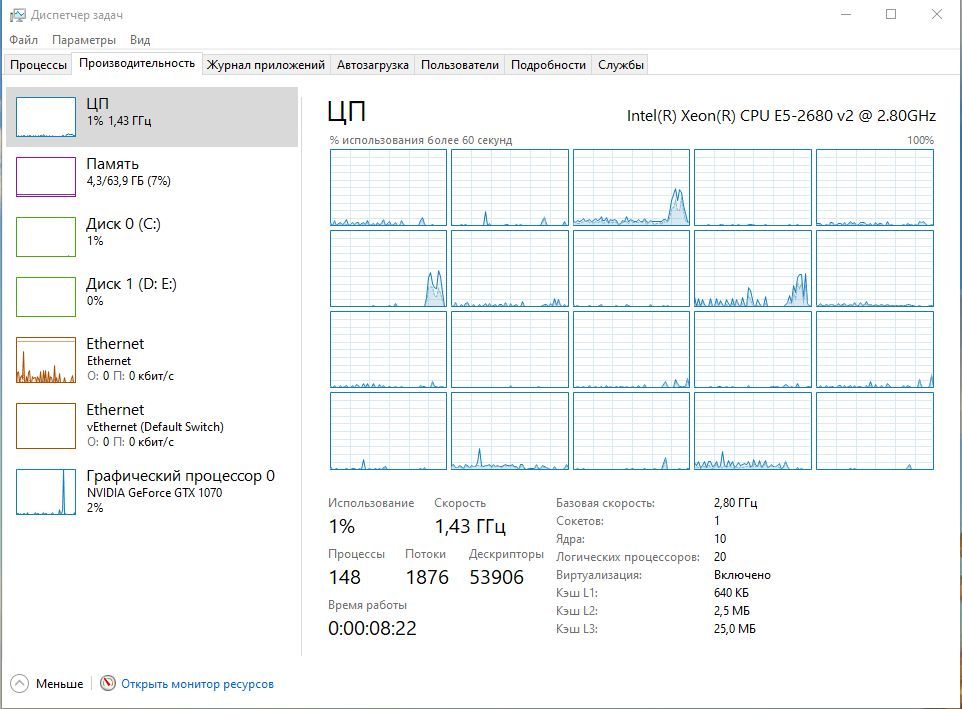Switch to the Процессы tab
Image resolution: width=962 pixels, height=709 pixels.
tap(38, 65)
